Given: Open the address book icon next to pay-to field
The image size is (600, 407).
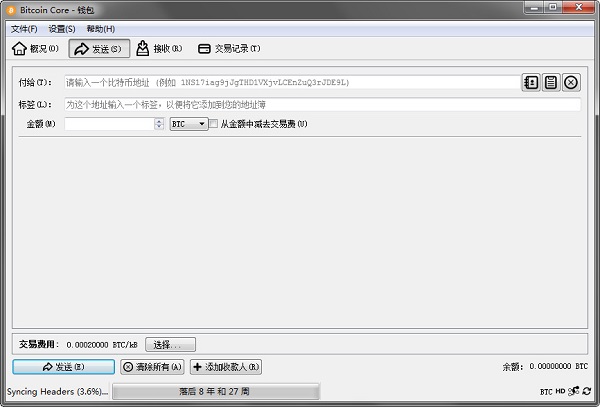Looking at the screenshot, I should (531, 82).
